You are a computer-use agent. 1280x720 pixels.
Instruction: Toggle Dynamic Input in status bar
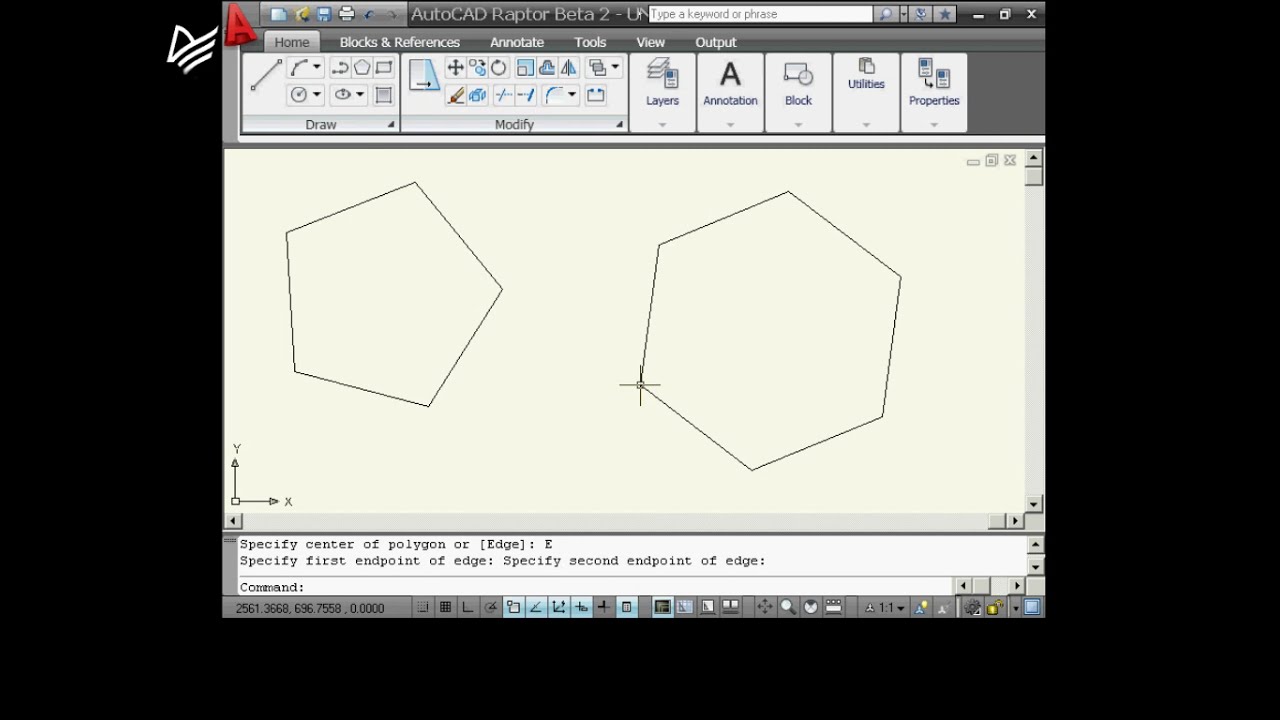(581, 607)
